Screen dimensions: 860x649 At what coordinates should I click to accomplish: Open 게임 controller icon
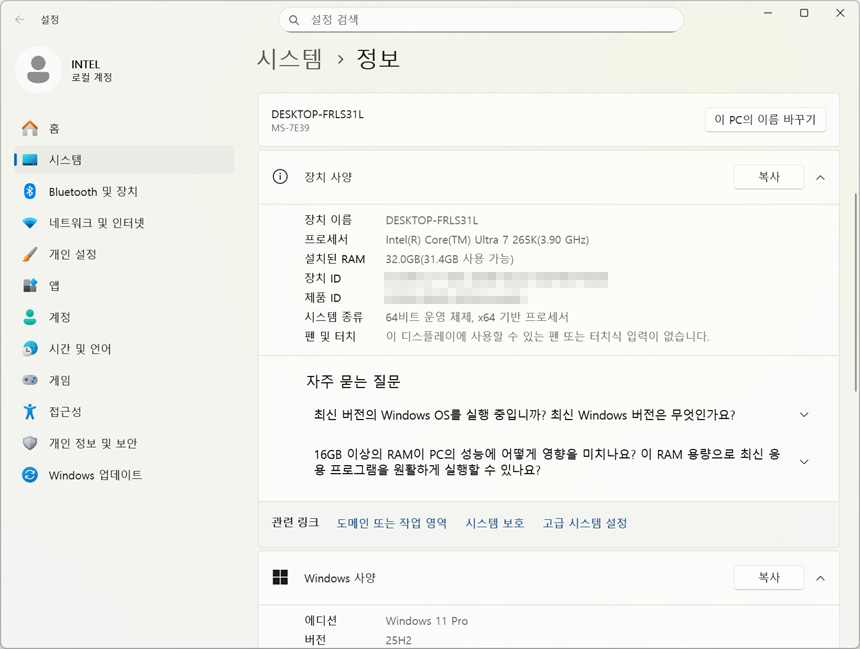30,380
